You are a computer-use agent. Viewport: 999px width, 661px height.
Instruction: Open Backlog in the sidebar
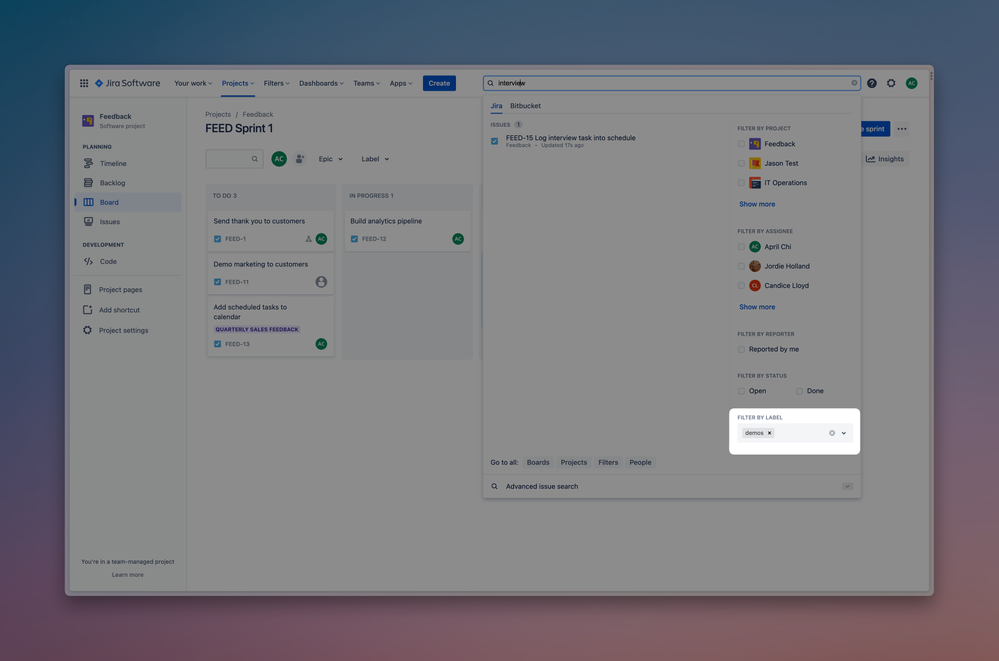(127, 183)
